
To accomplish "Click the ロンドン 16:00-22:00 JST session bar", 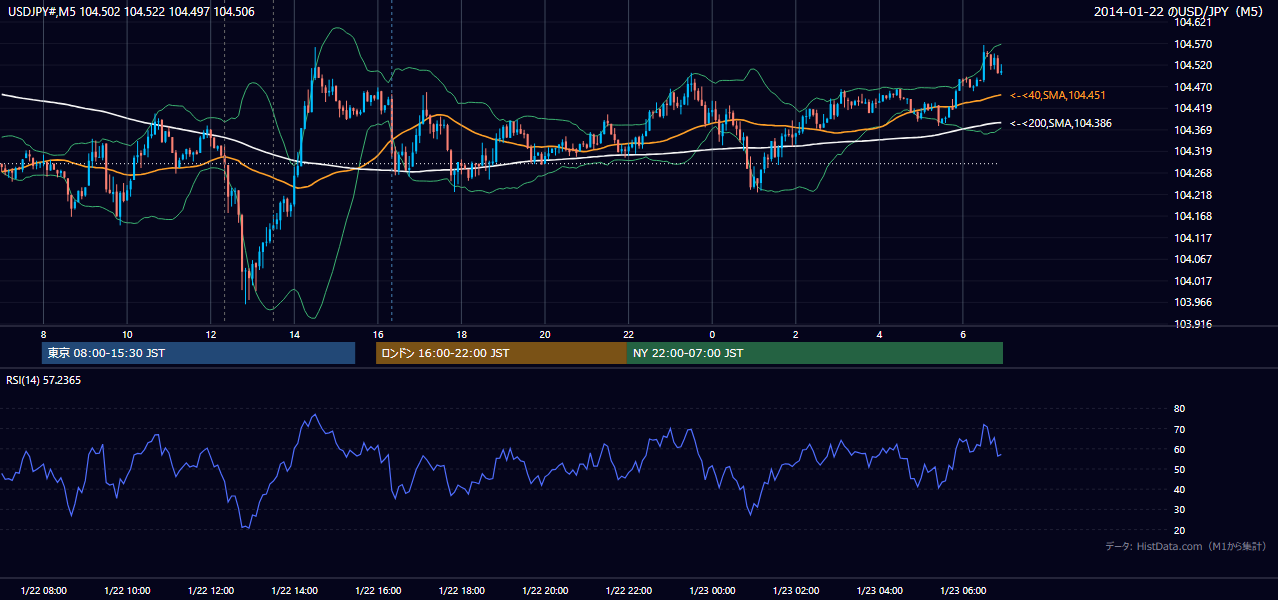I will tap(501, 353).
